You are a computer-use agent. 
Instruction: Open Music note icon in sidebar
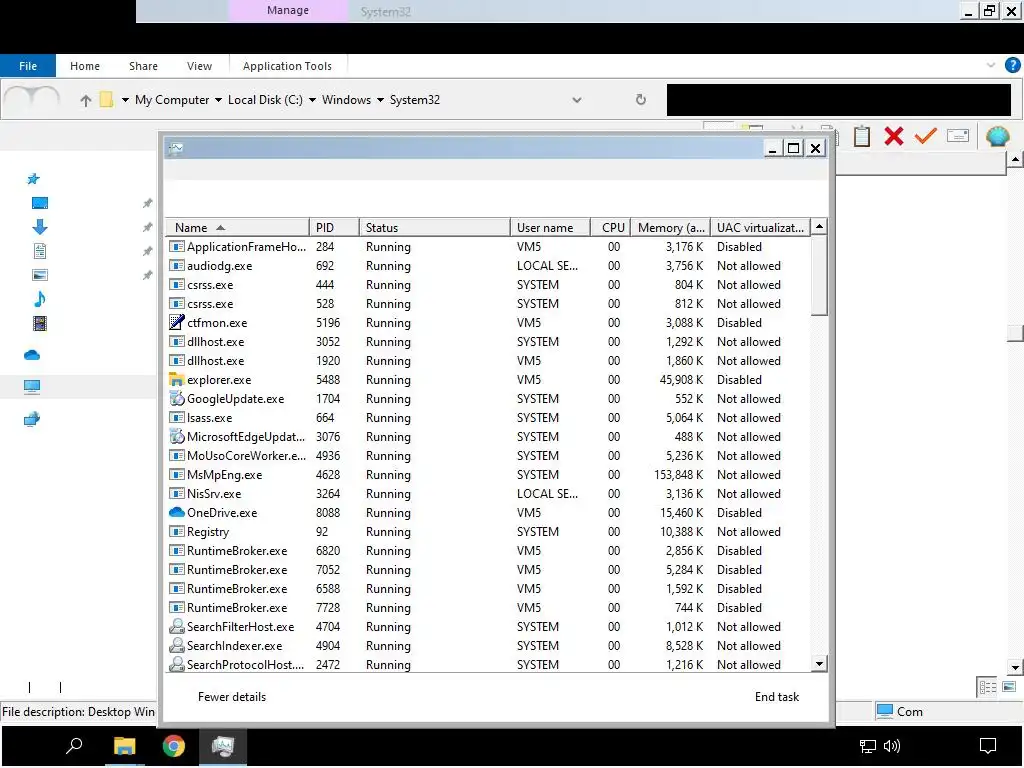(39, 299)
